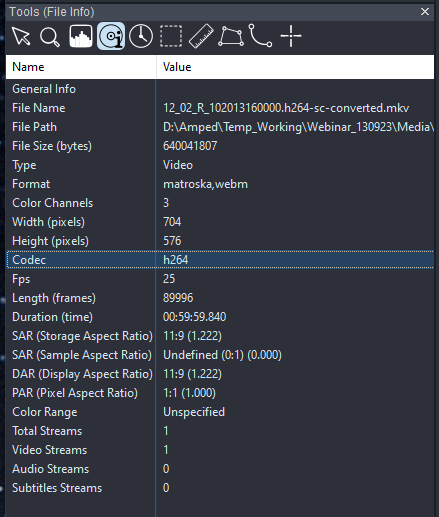Toggle the File Info tool
This screenshot has width=439, height=517.
[x=111, y=36]
